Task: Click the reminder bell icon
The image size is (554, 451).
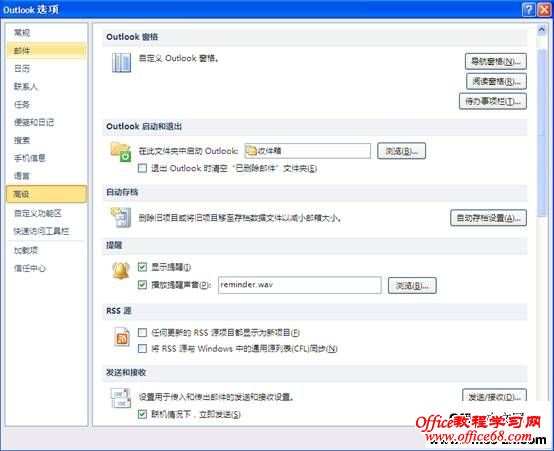Action: click(121, 271)
